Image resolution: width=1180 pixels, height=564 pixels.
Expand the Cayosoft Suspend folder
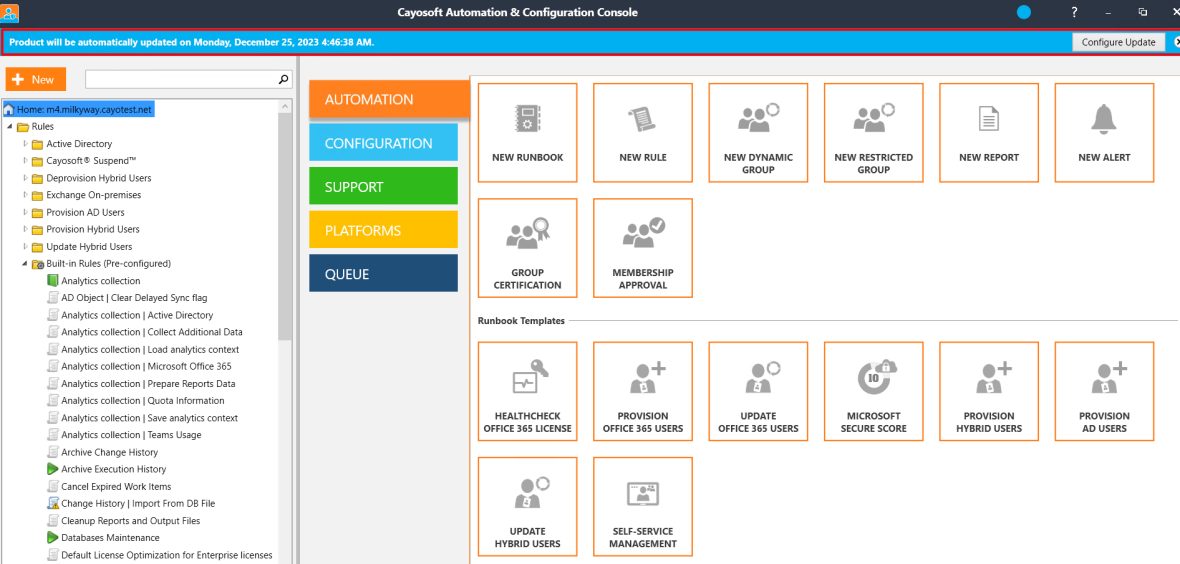(25, 160)
